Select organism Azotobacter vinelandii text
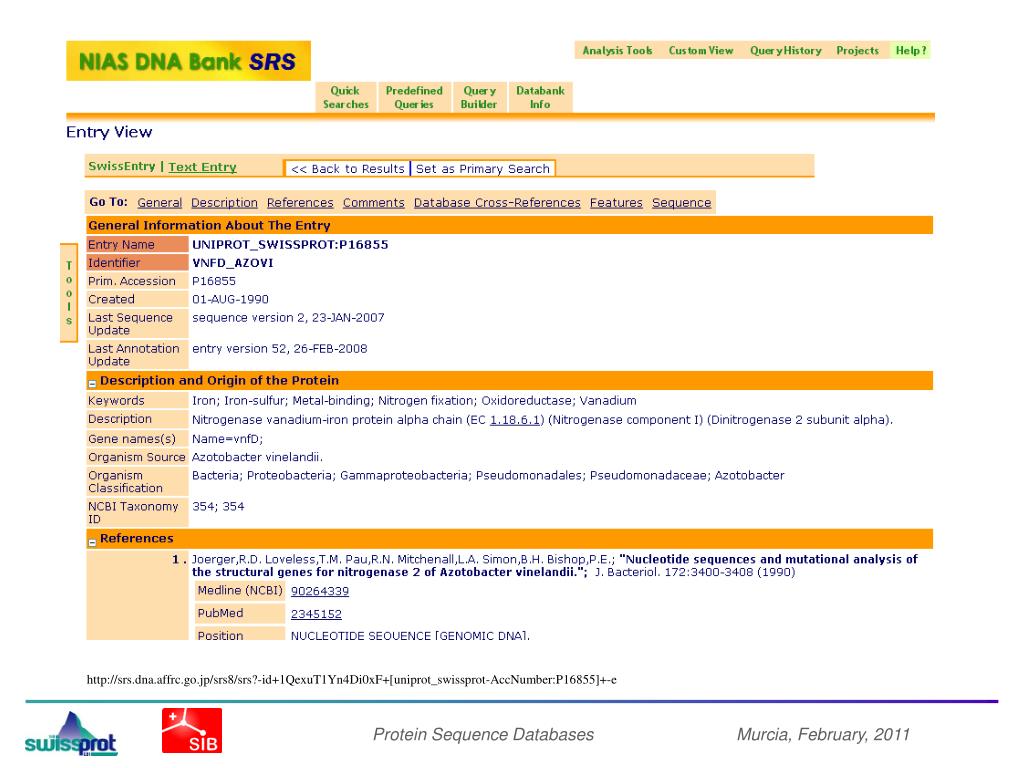Viewport: 1024px width, 768px height. [257, 457]
